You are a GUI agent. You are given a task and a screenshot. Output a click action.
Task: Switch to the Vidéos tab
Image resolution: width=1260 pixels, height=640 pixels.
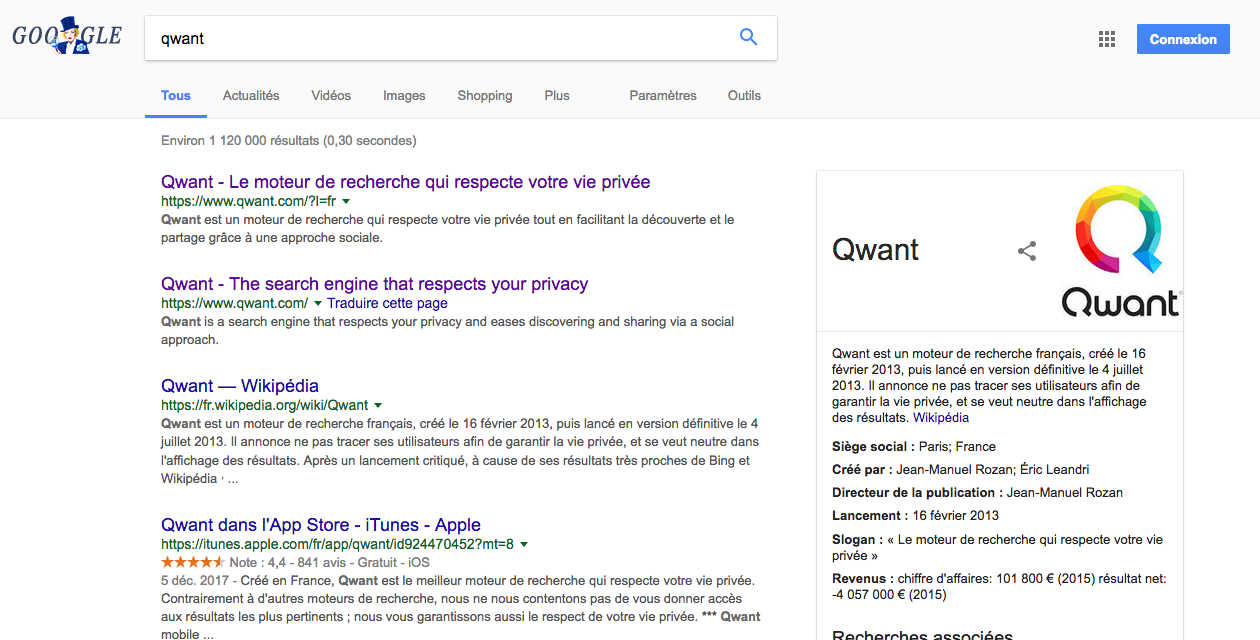click(331, 96)
